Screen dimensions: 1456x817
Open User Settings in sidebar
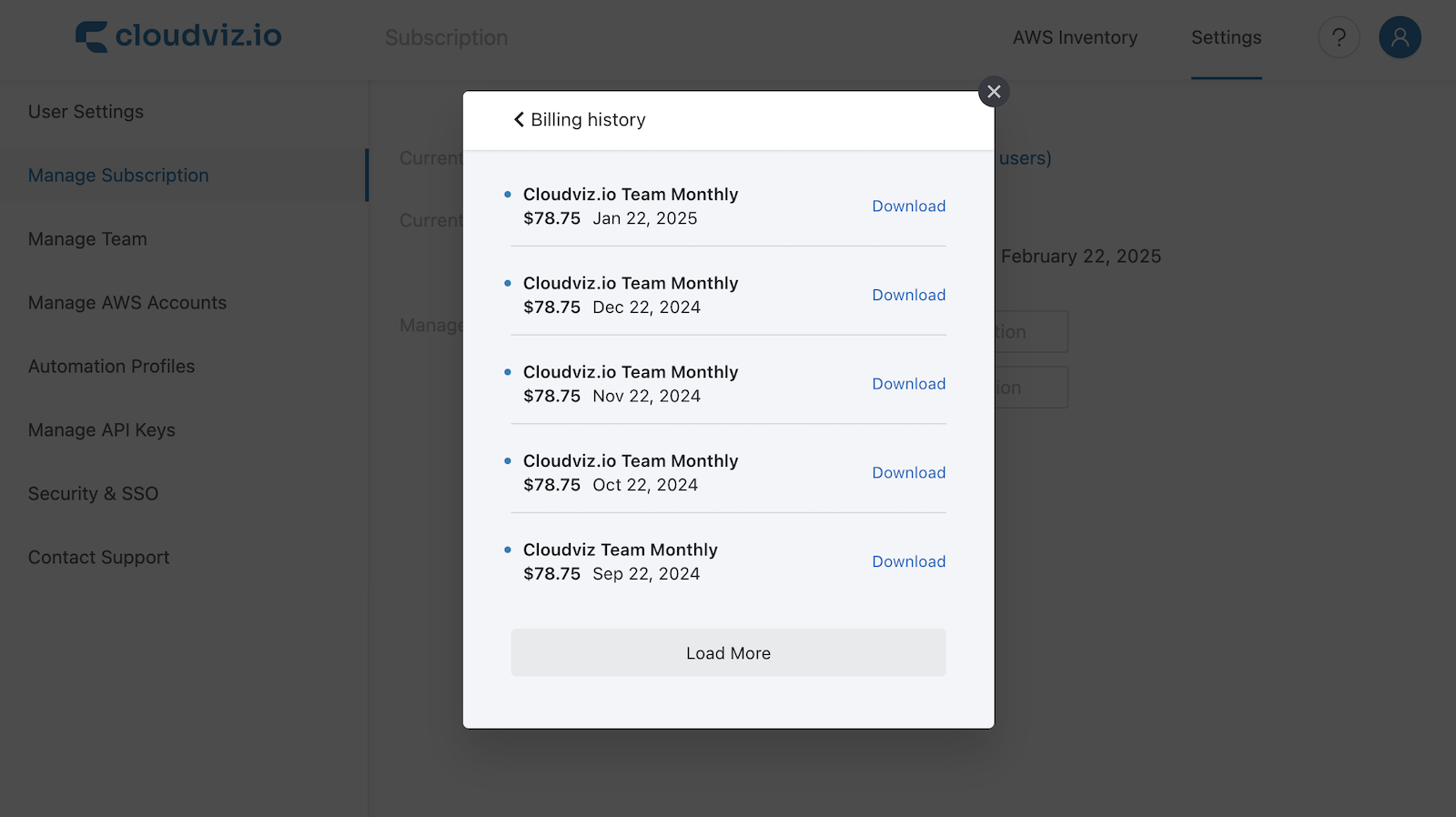[x=86, y=112]
